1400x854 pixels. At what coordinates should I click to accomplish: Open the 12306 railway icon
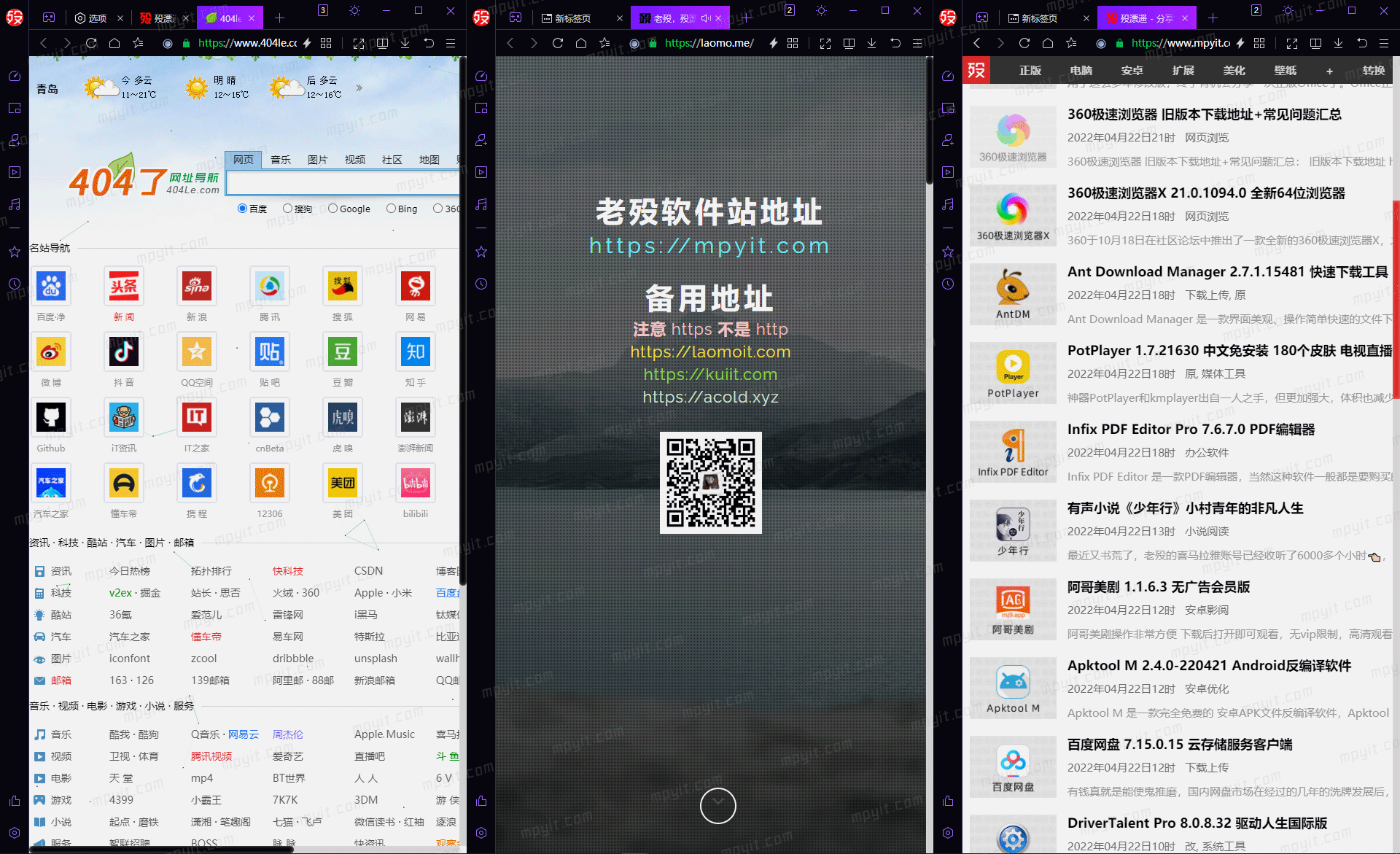tap(270, 483)
